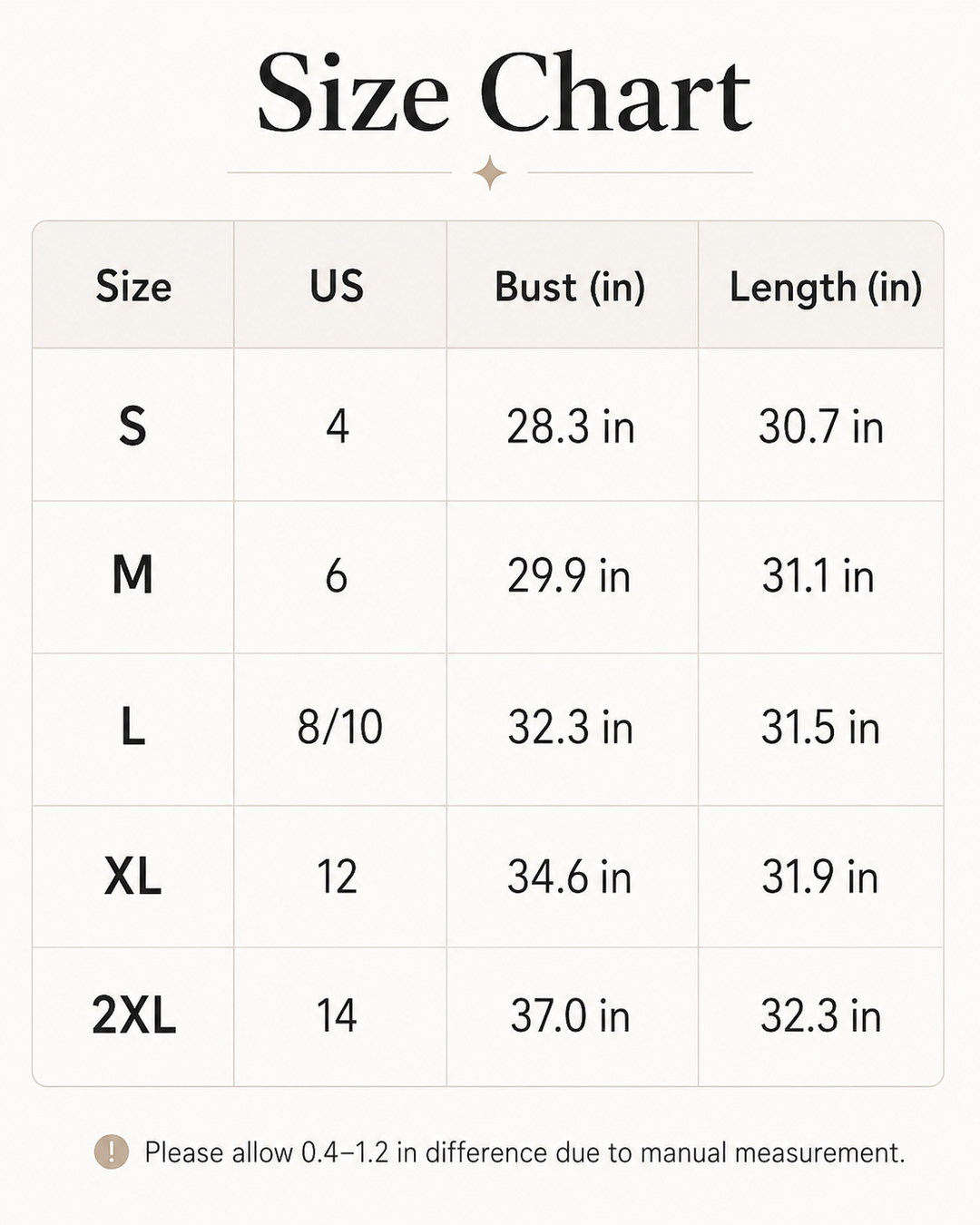Click the manual measurement notice text
Image resolution: width=980 pixels, height=1225 pixels.
point(524,1152)
